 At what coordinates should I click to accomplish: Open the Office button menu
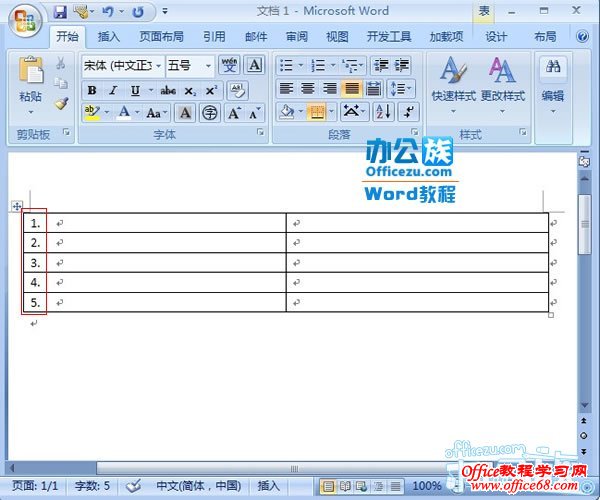pyautogui.click(x=24, y=20)
